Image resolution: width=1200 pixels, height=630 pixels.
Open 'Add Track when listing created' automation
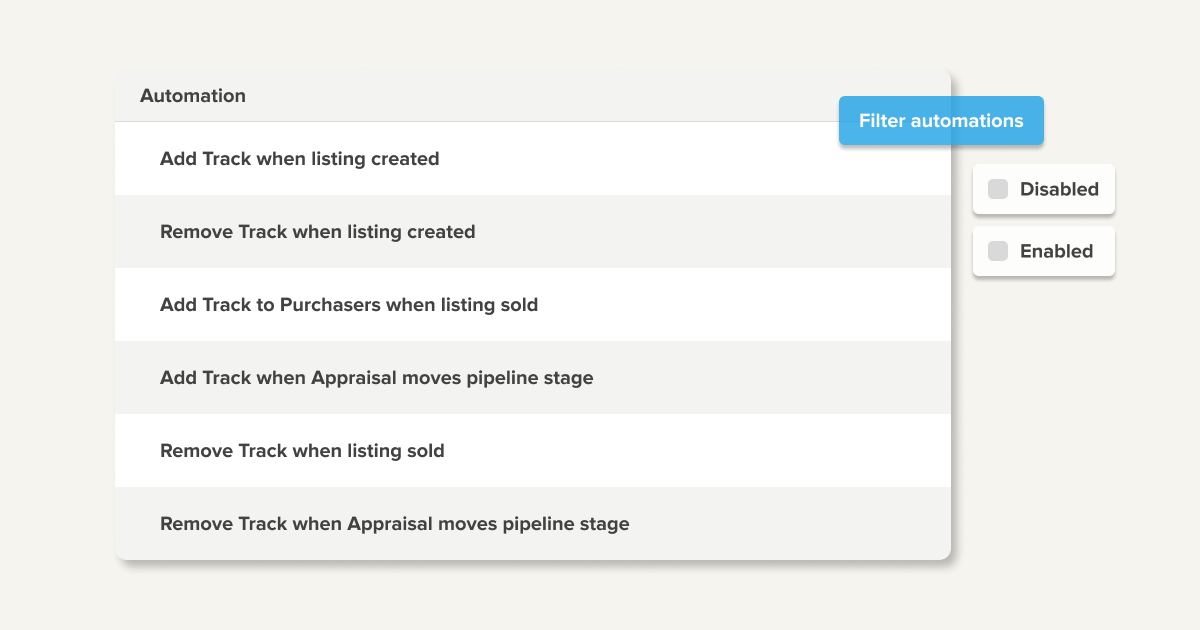[300, 158]
